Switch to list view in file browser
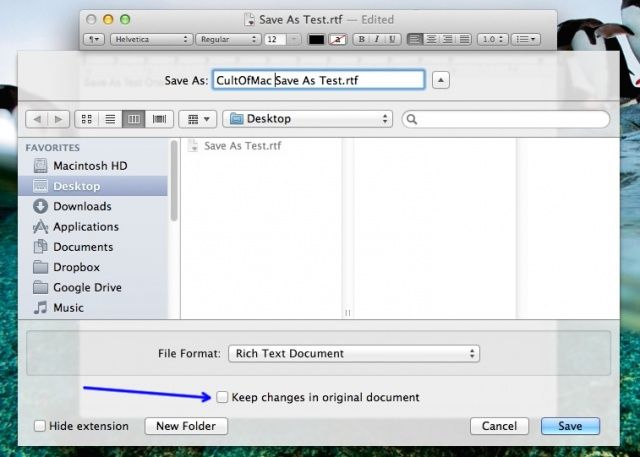Image resolution: width=640 pixels, height=457 pixels. [110, 119]
